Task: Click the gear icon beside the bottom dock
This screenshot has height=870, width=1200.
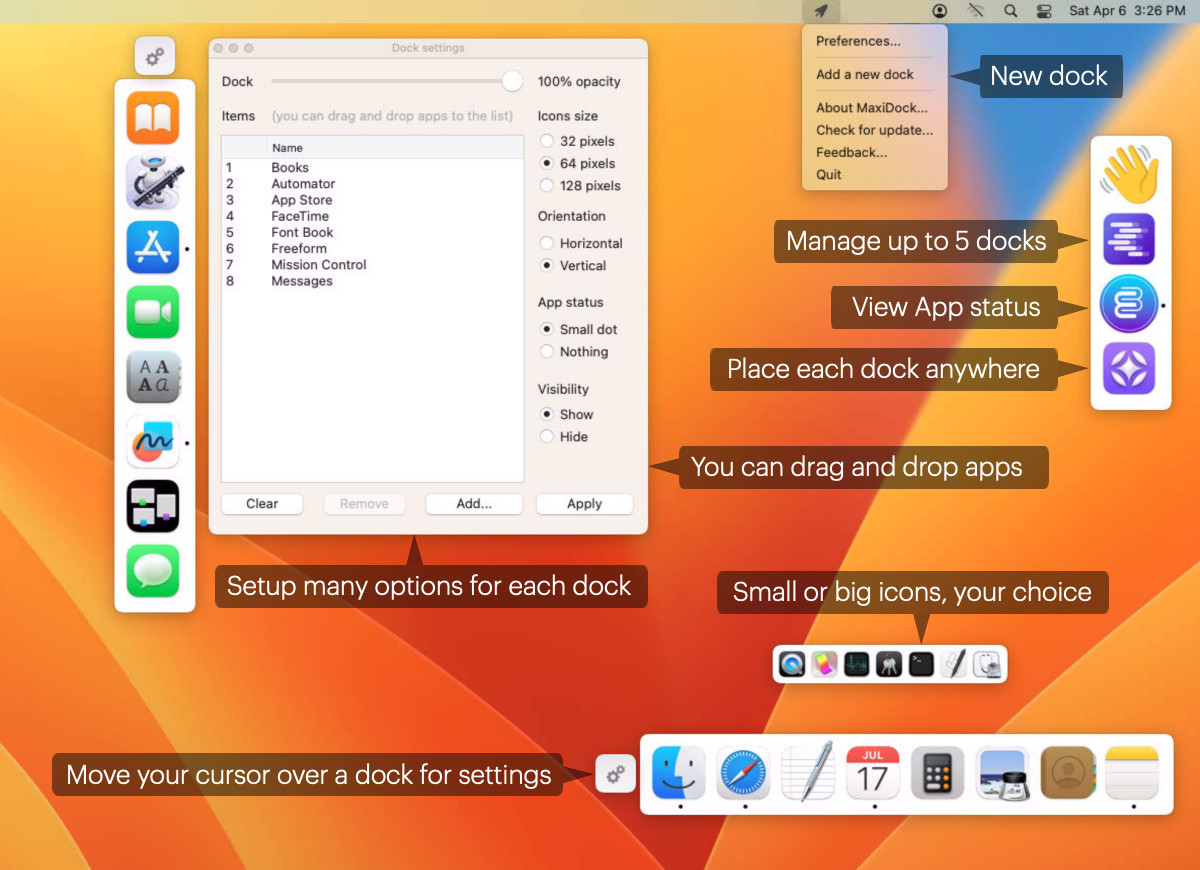Action: [x=616, y=773]
